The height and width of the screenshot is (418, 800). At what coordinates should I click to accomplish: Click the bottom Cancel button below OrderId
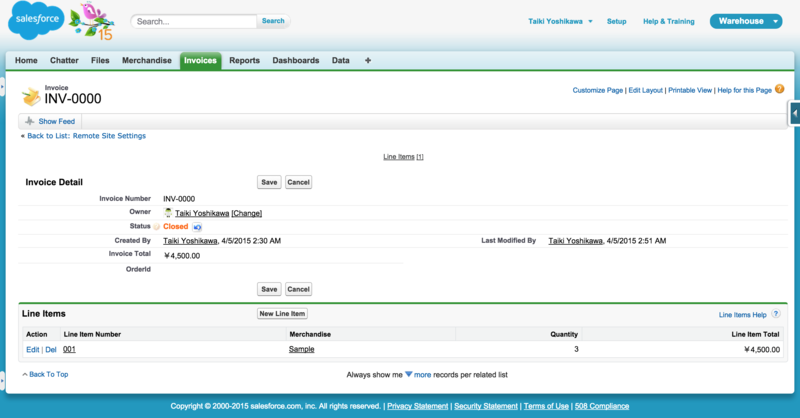click(x=298, y=289)
